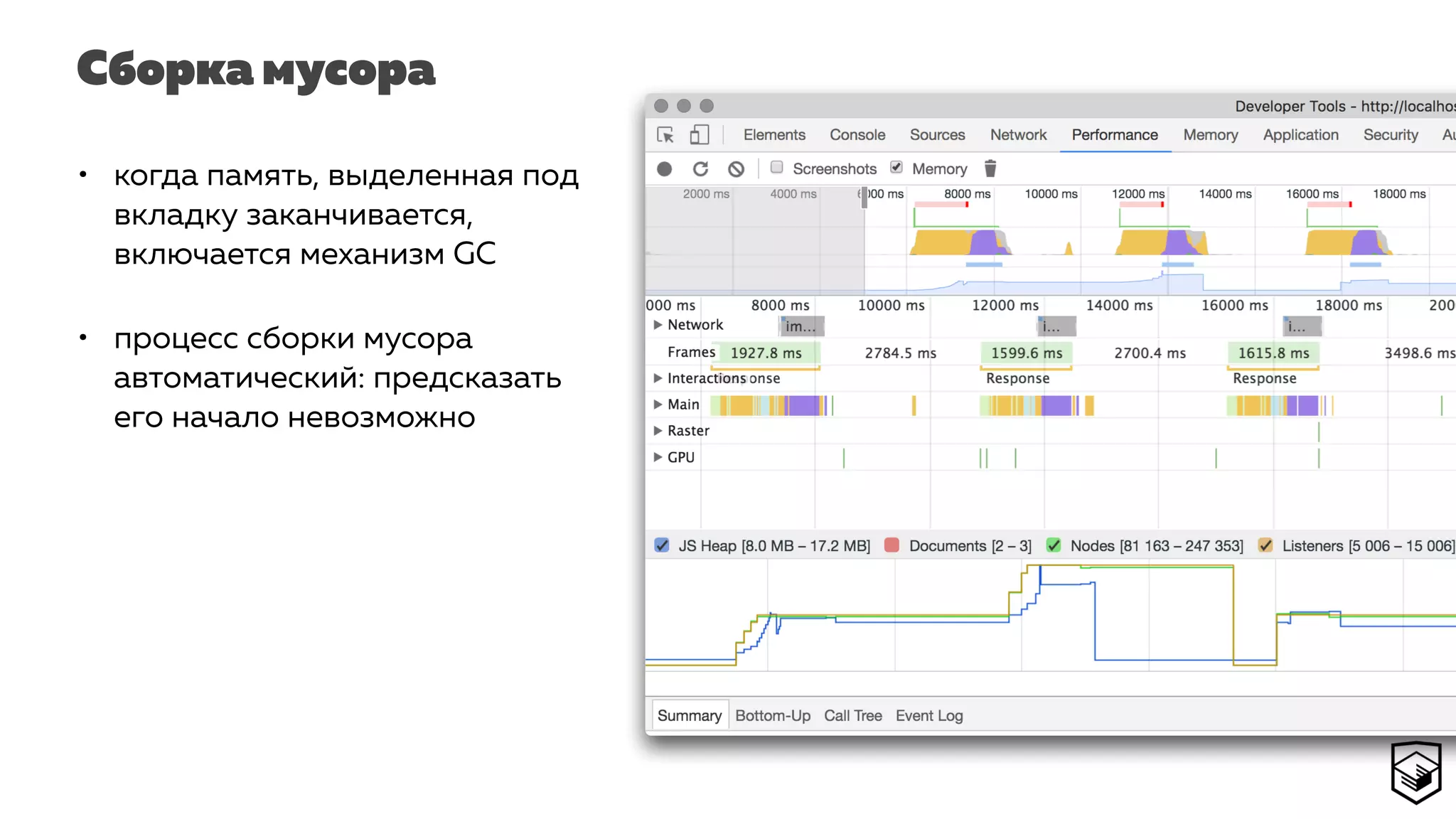Expand the GPU track
Image resolution: width=1456 pixels, height=819 pixels.
[x=658, y=457]
